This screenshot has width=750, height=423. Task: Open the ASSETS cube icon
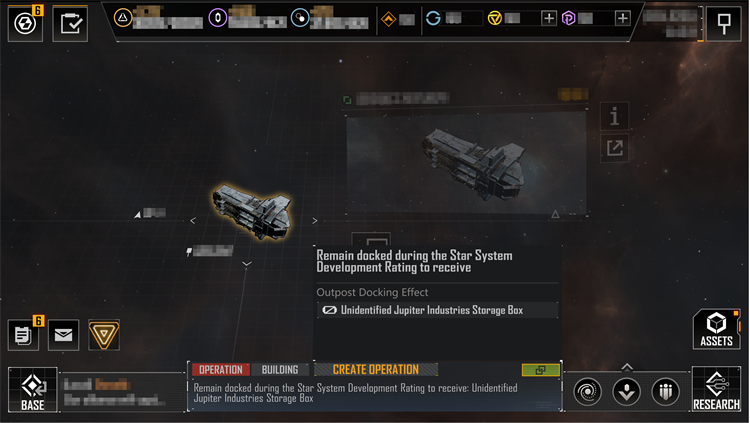[716, 329]
